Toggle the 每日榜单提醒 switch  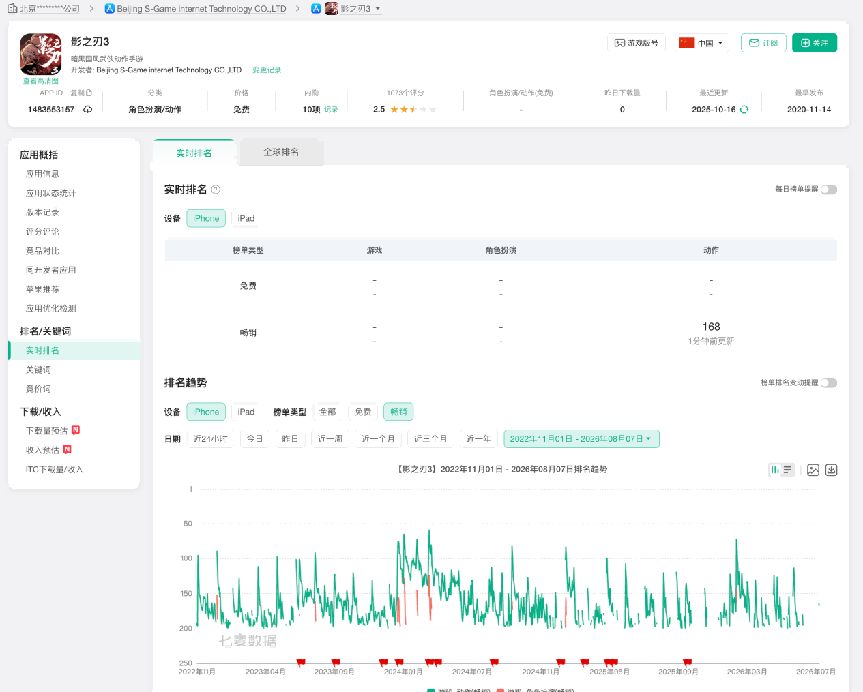click(829, 189)
